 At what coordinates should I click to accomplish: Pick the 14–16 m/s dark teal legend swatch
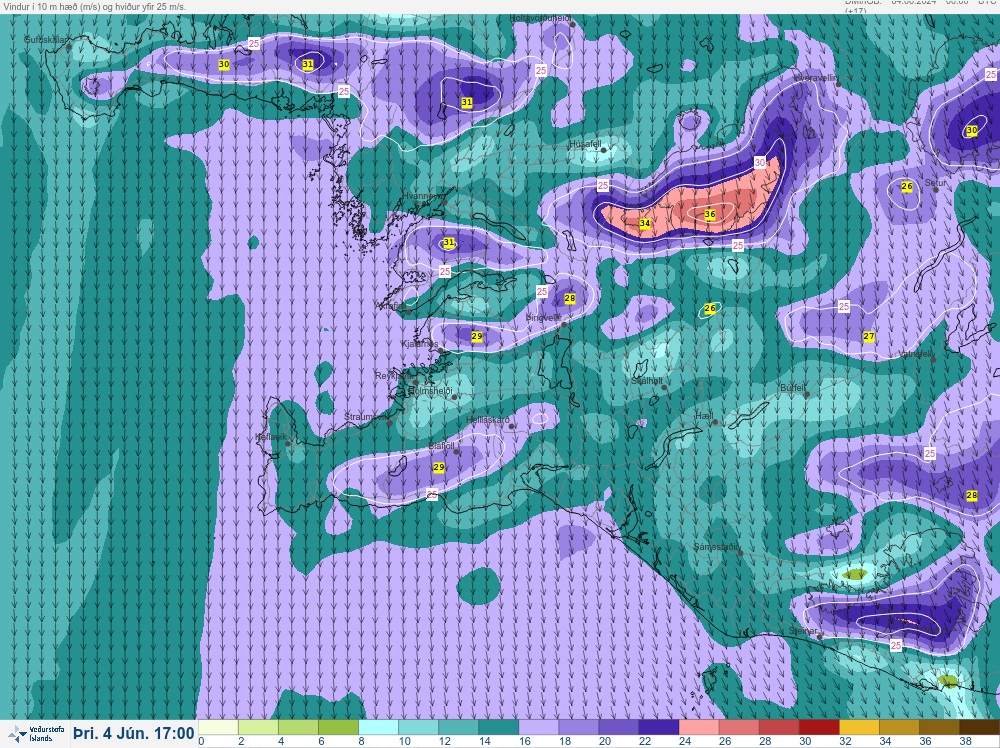point(499,728)
